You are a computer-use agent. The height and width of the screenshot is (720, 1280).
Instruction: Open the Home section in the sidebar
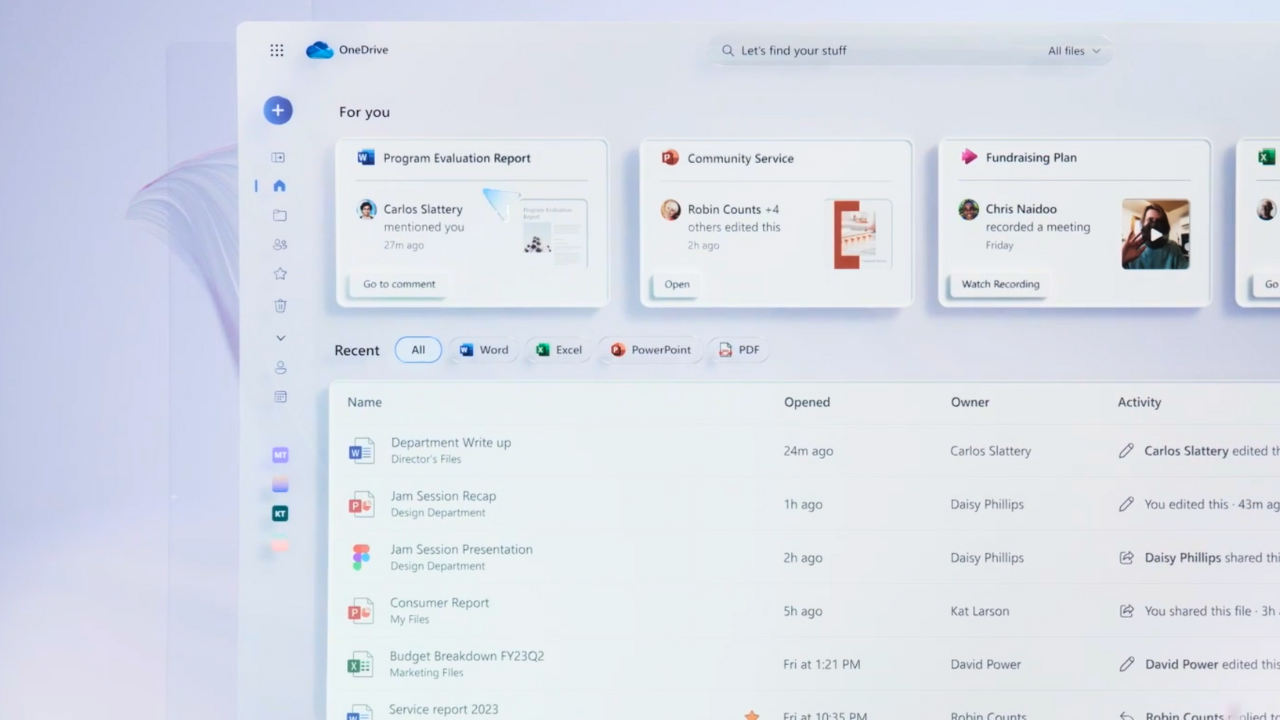(279, 185)
